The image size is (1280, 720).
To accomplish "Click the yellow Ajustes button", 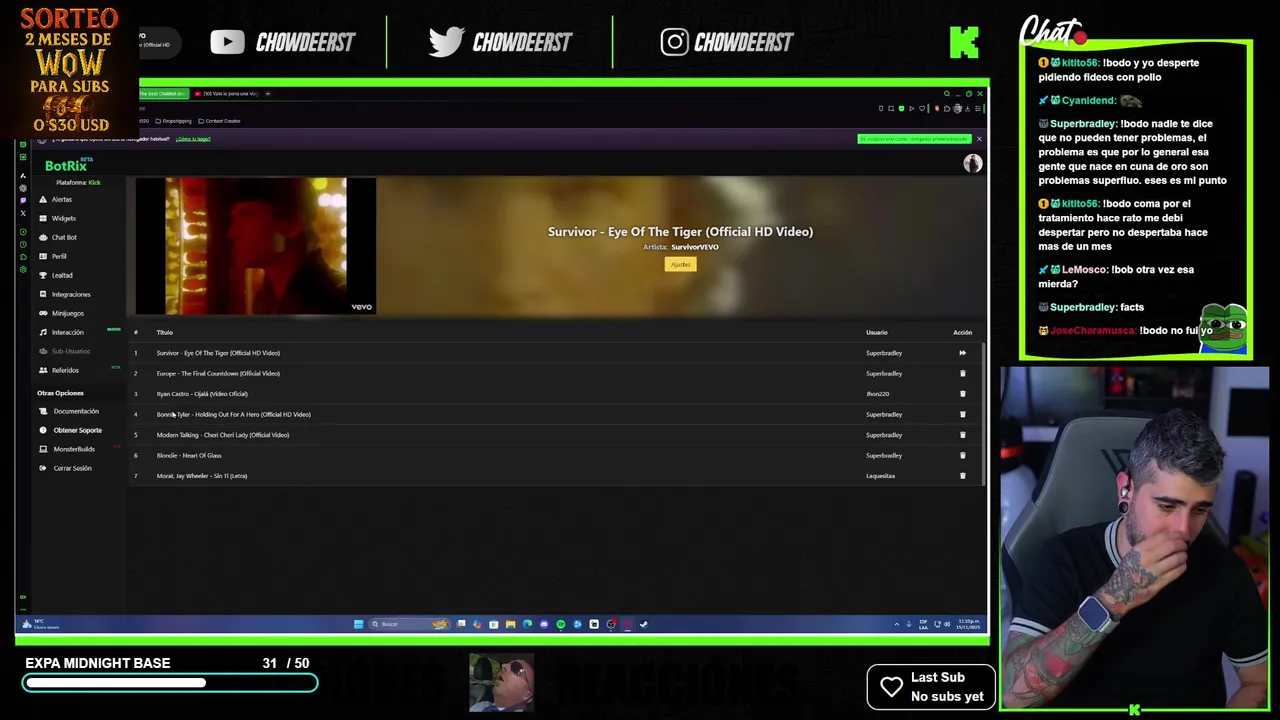I will click(x=680, y=264).
